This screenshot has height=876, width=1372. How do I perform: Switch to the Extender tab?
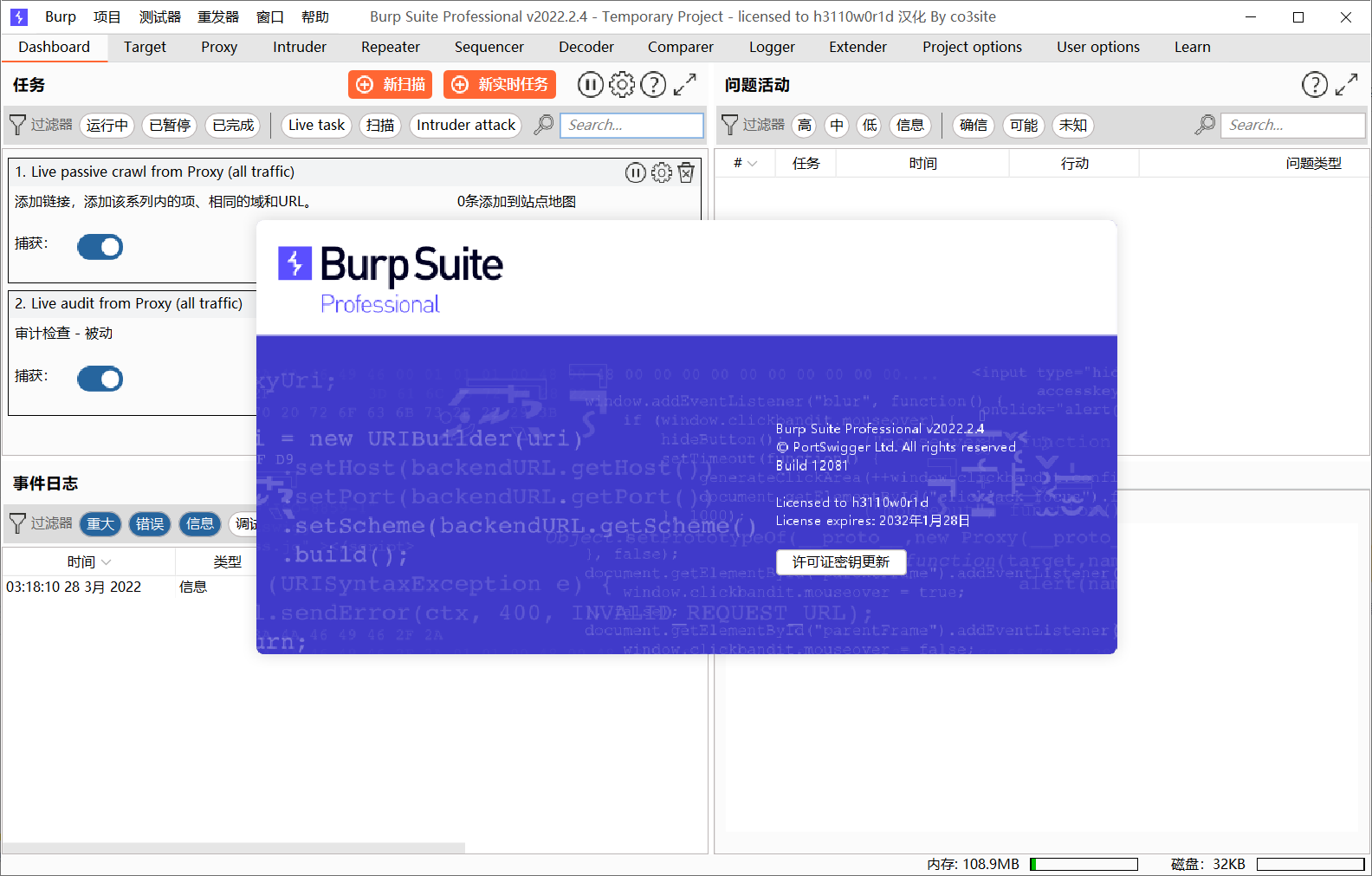coord(857,47)
